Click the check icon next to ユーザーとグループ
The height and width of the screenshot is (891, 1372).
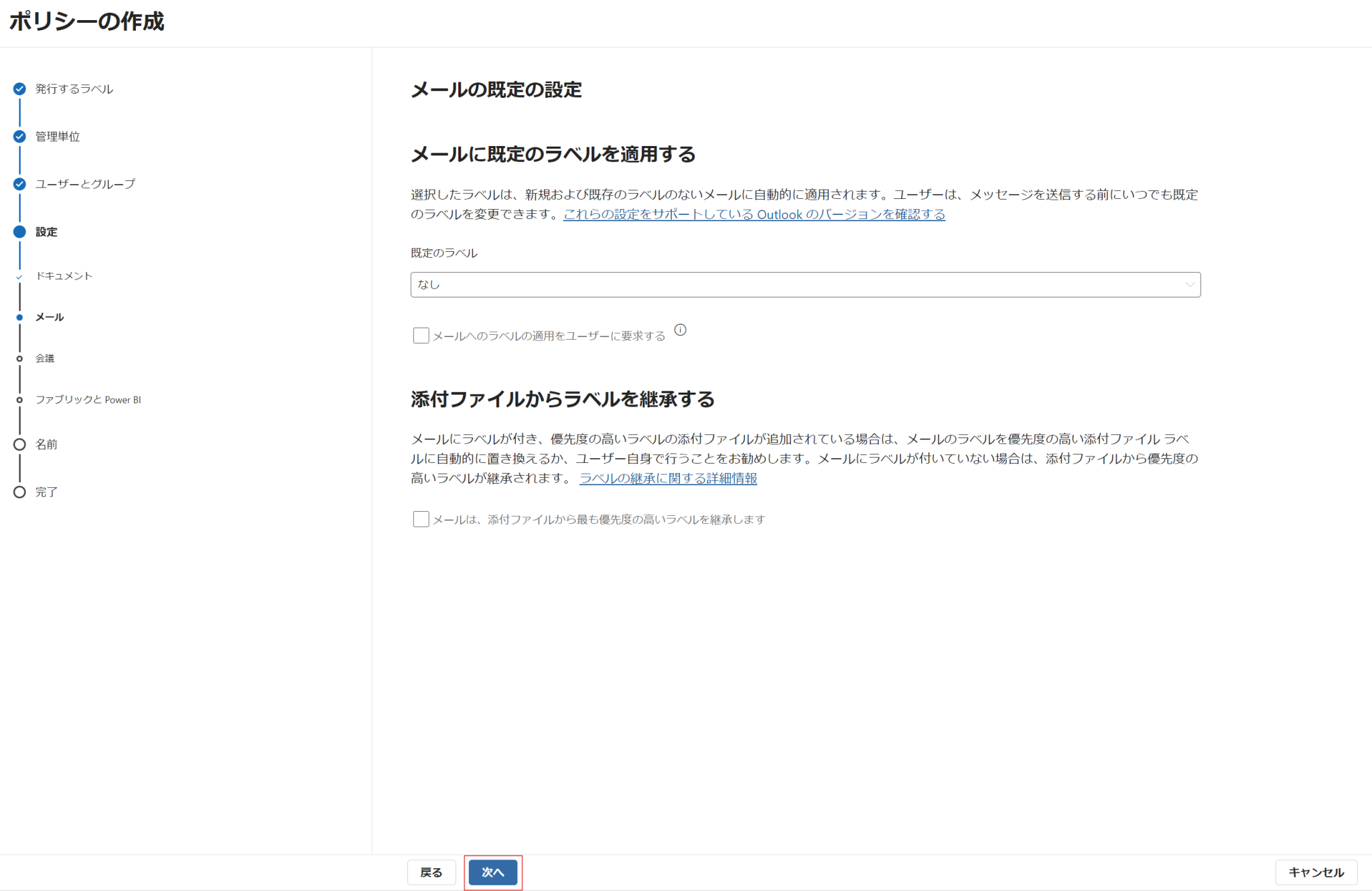[x=19, y=184]
